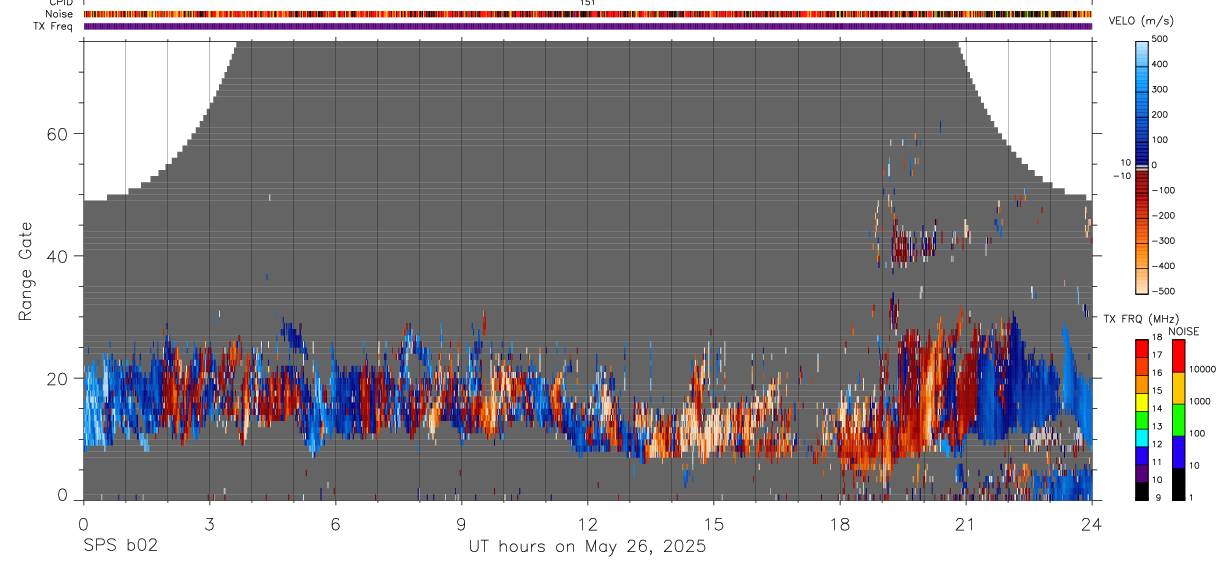Click the Noise row label at top left

(60, 14)
